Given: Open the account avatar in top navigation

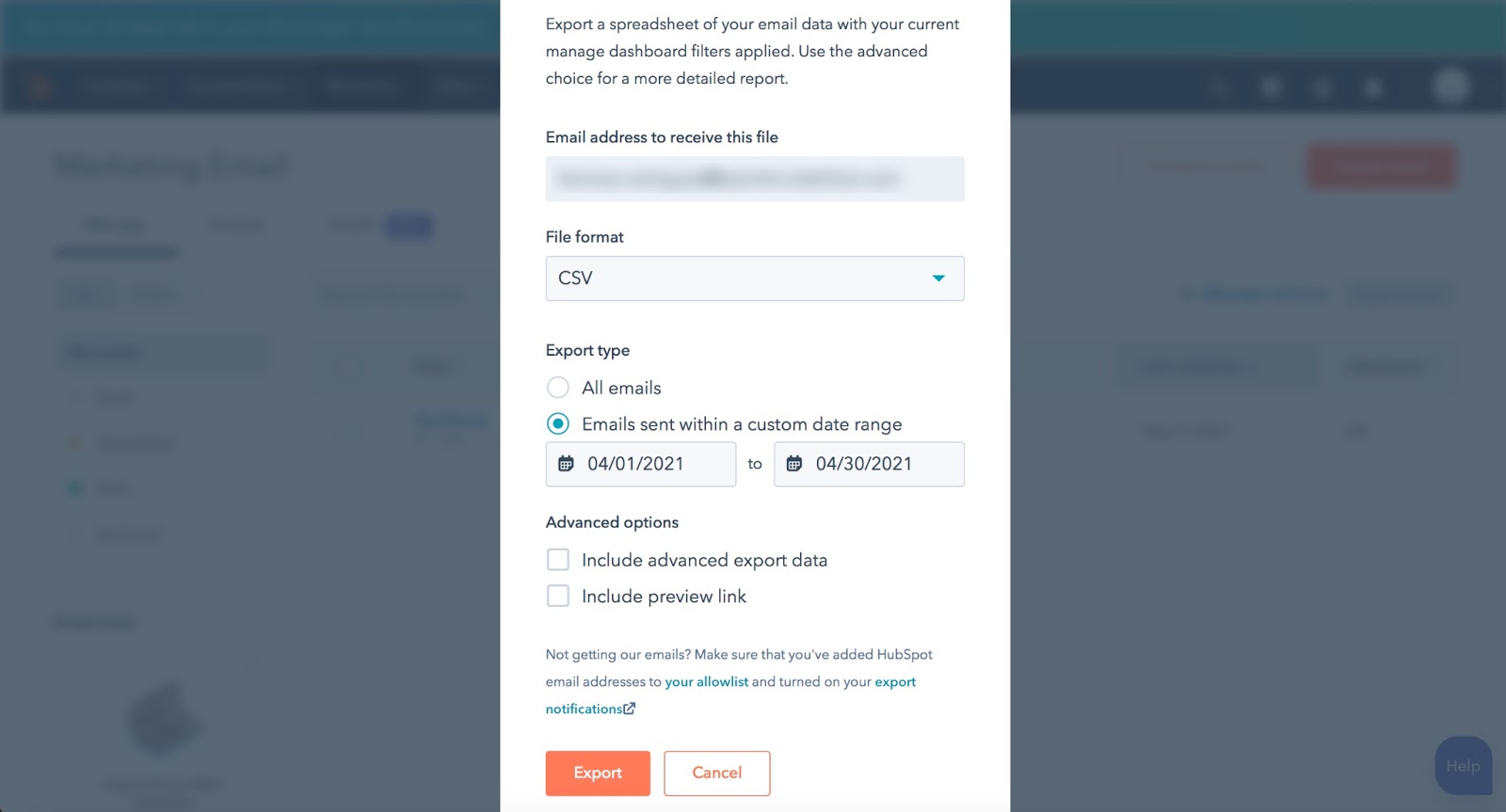Looking at the screenshot, I should click(1451, 86).
